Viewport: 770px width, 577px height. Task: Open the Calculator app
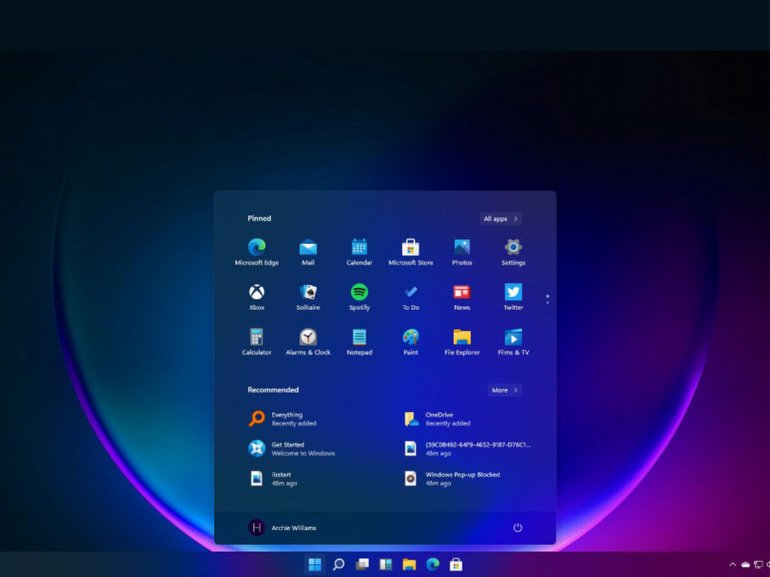(257, 342)
